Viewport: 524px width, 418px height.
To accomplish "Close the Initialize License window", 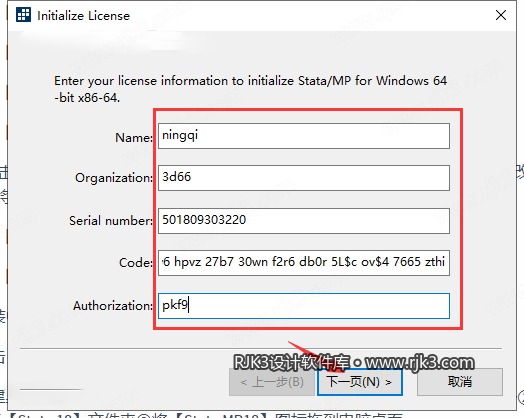I will (501, 15).
